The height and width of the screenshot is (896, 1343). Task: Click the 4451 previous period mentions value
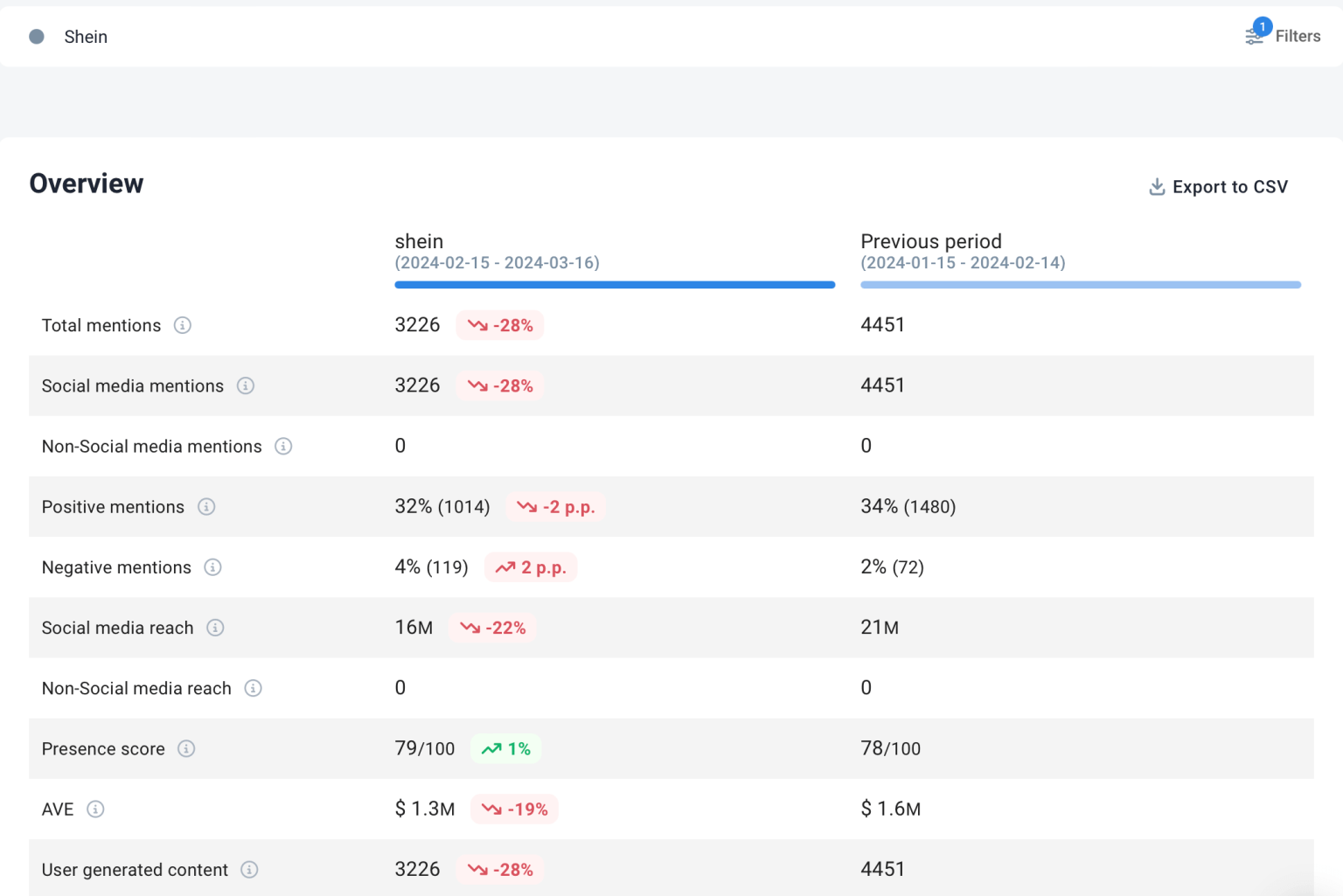[882, 324]
